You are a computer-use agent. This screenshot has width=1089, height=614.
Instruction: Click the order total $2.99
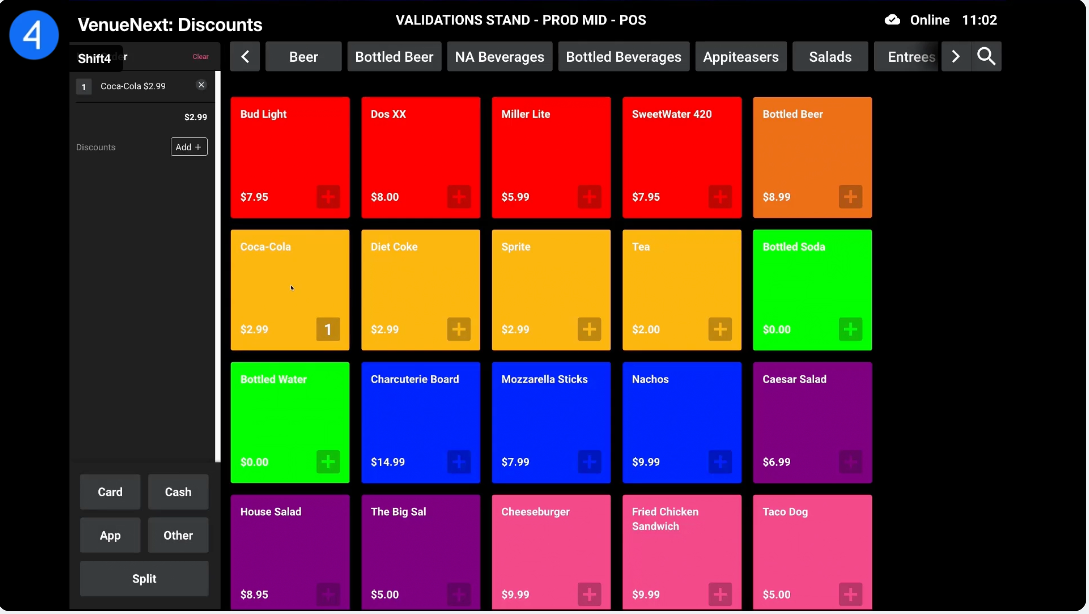pyautogui.click(x=195, y=117)
